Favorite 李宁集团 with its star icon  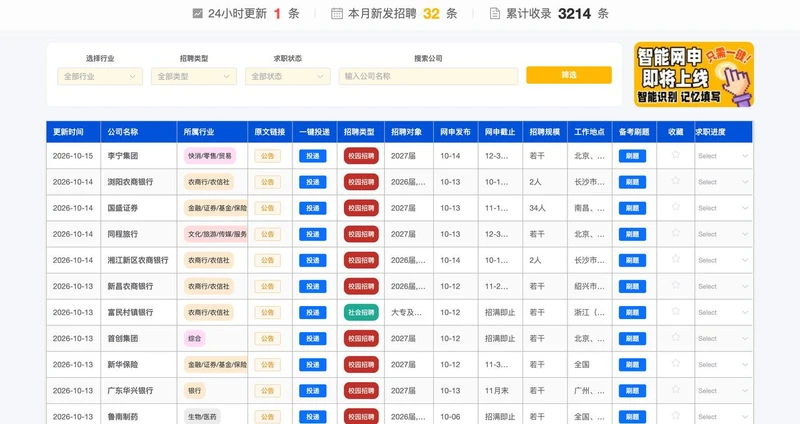coord(676,154)
